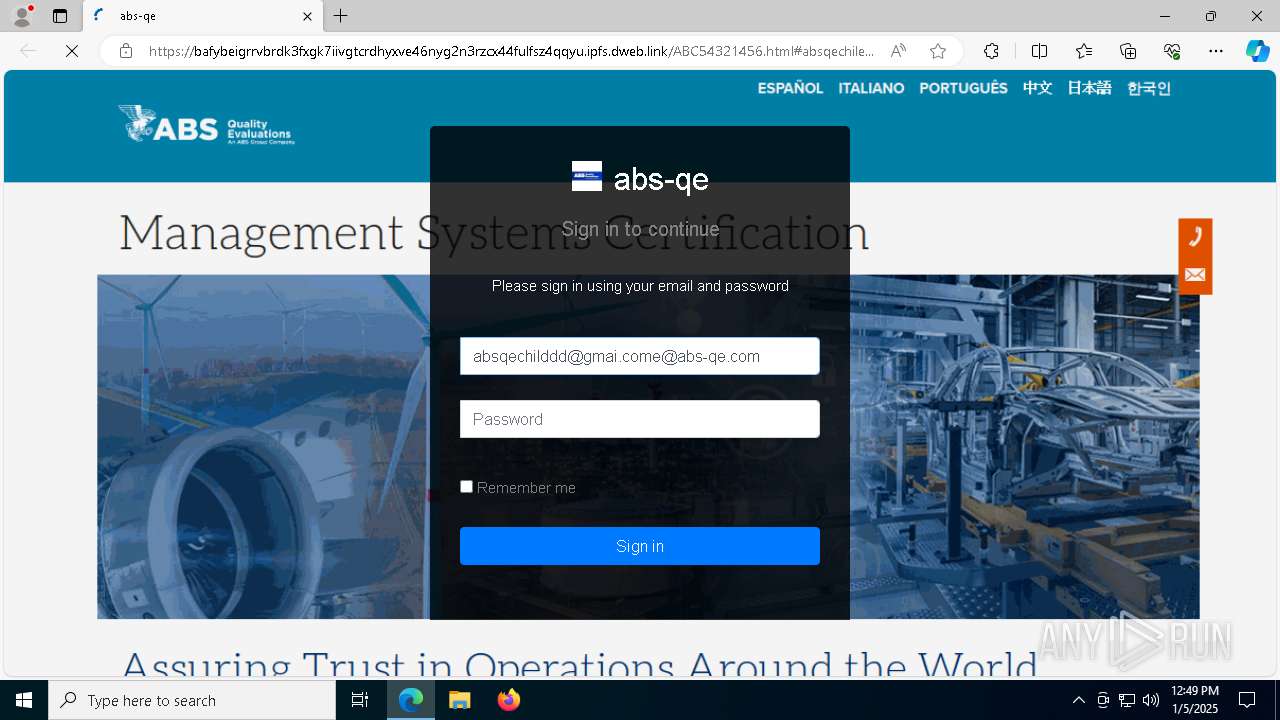Screen dimensions: 1280x720
Task: Click the volume speaker tray icon
Action: click(x=1151, y=700)
